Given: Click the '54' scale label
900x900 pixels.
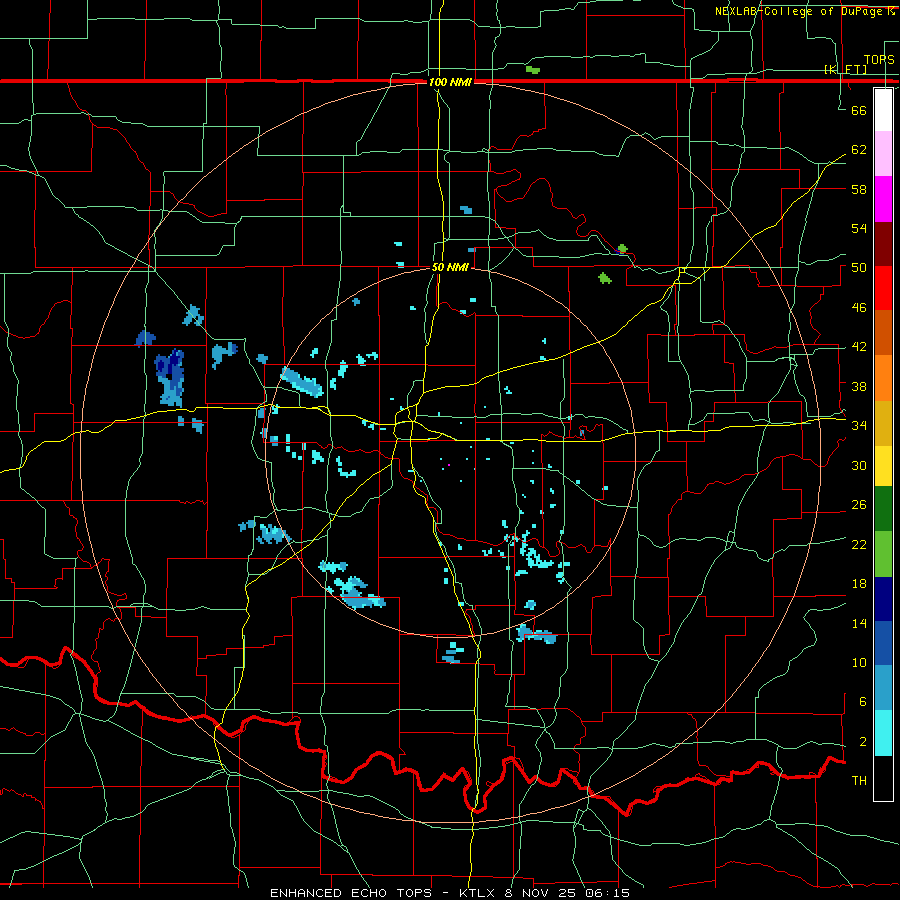Looking at the screenshot, I should tap(859, 228).
